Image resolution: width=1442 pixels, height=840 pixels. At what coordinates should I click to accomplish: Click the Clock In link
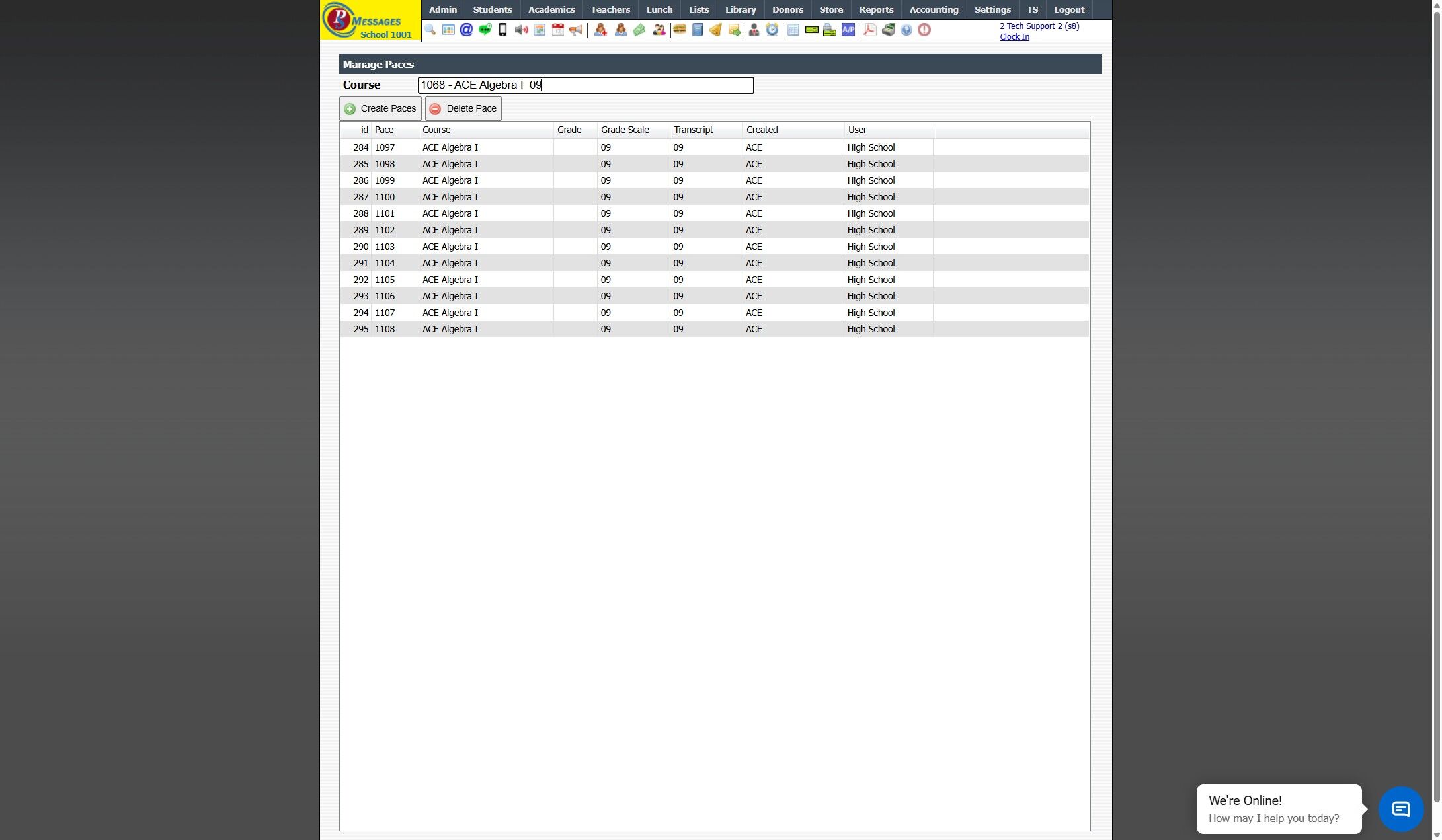click(1014, 37)
